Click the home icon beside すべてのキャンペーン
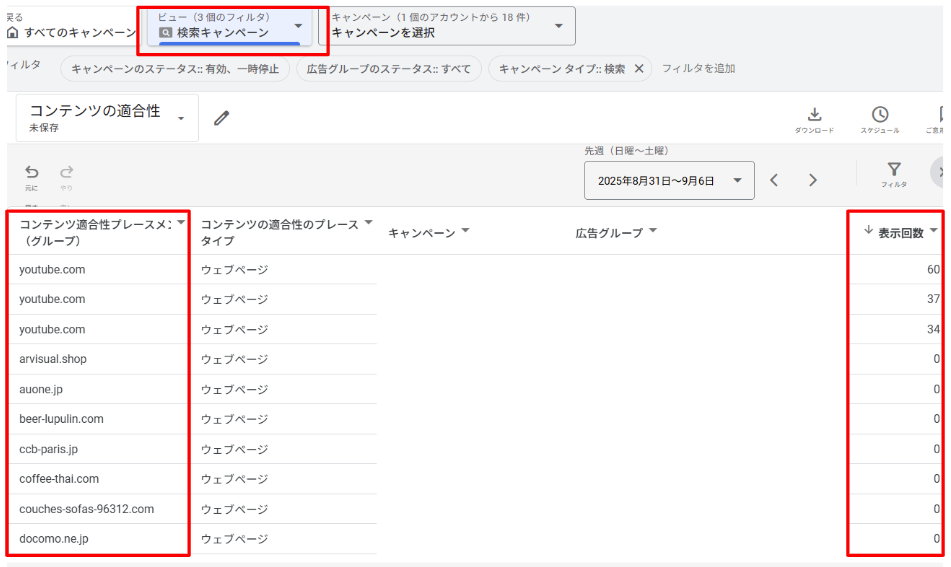 click(x=13, y=33)
